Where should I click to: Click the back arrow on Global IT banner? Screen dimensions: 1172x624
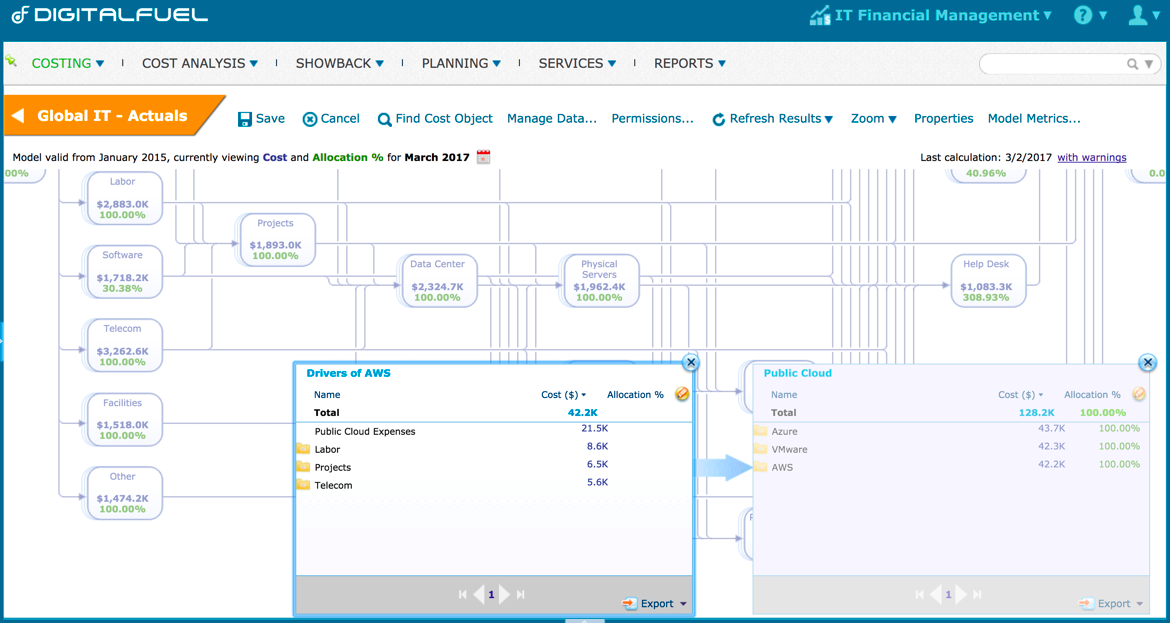[19, 116]
